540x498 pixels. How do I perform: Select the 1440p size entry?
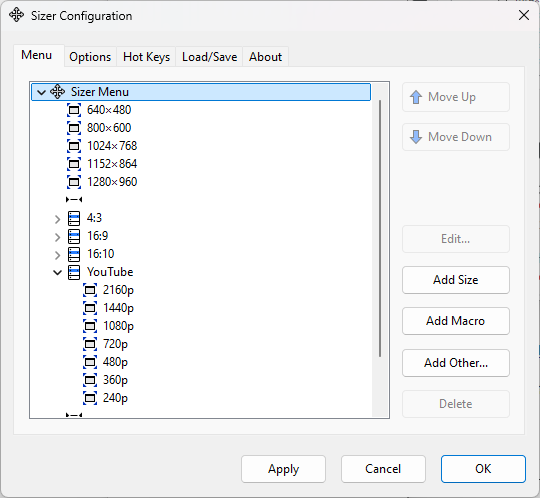pyautogui.click(x=118, y=308)
